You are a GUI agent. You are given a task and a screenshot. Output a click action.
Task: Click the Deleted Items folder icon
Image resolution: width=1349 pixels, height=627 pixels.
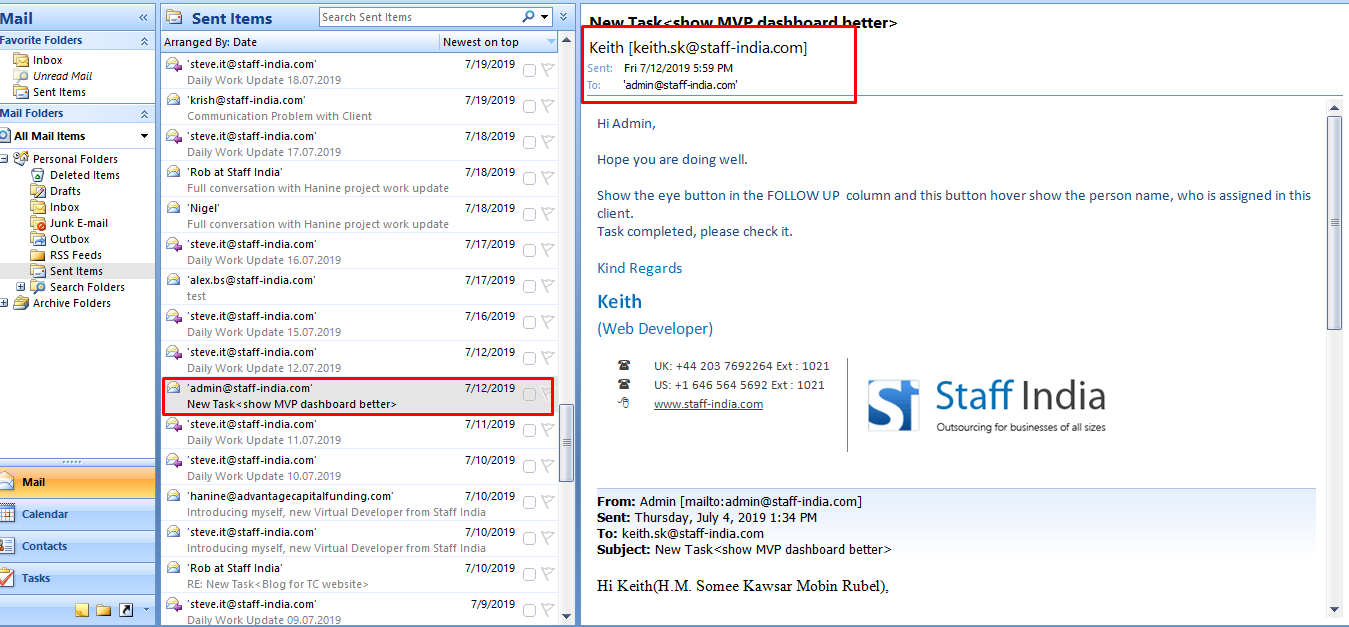[38, 175]
